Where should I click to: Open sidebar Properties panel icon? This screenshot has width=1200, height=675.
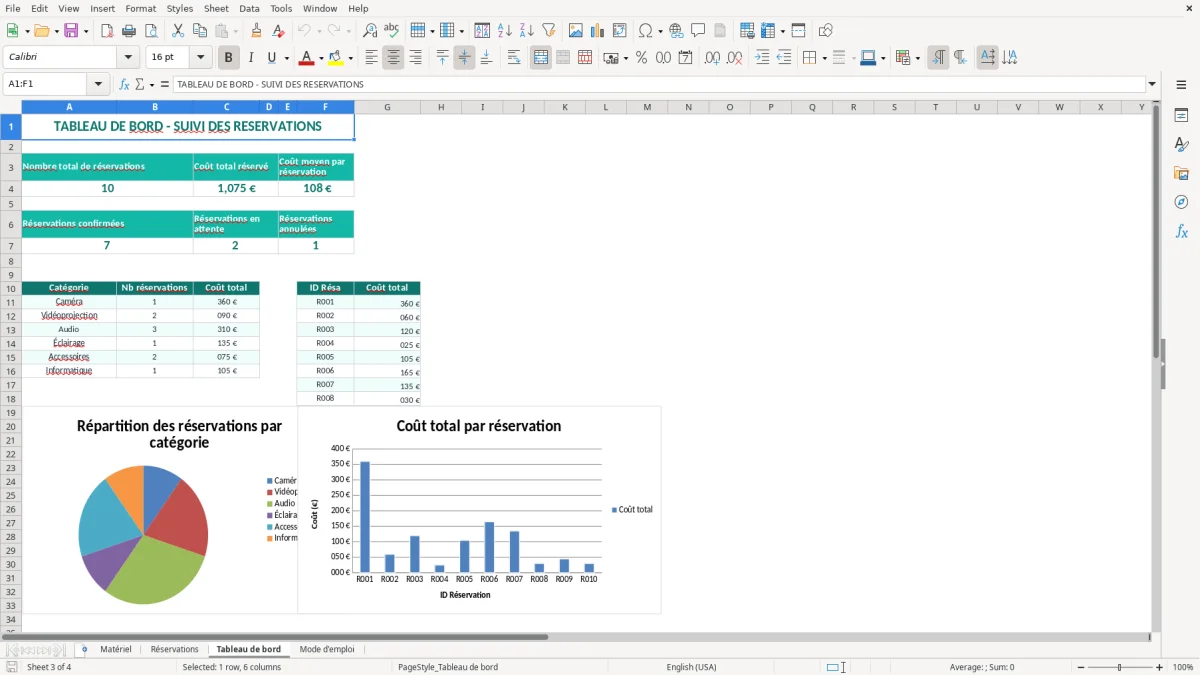coord(1181,116)
